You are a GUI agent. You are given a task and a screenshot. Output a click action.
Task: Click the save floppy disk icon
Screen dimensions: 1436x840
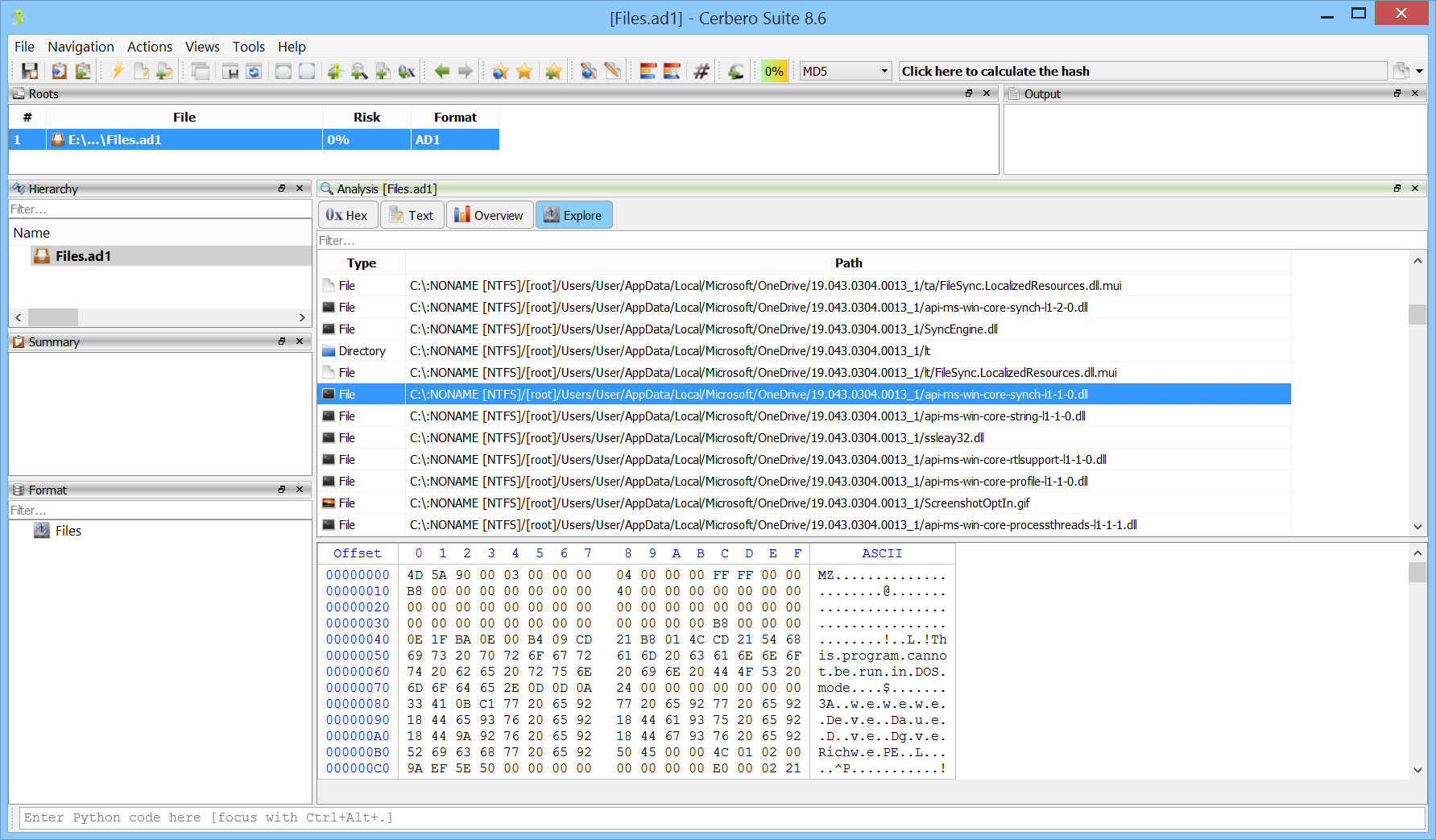pos(30,72)
